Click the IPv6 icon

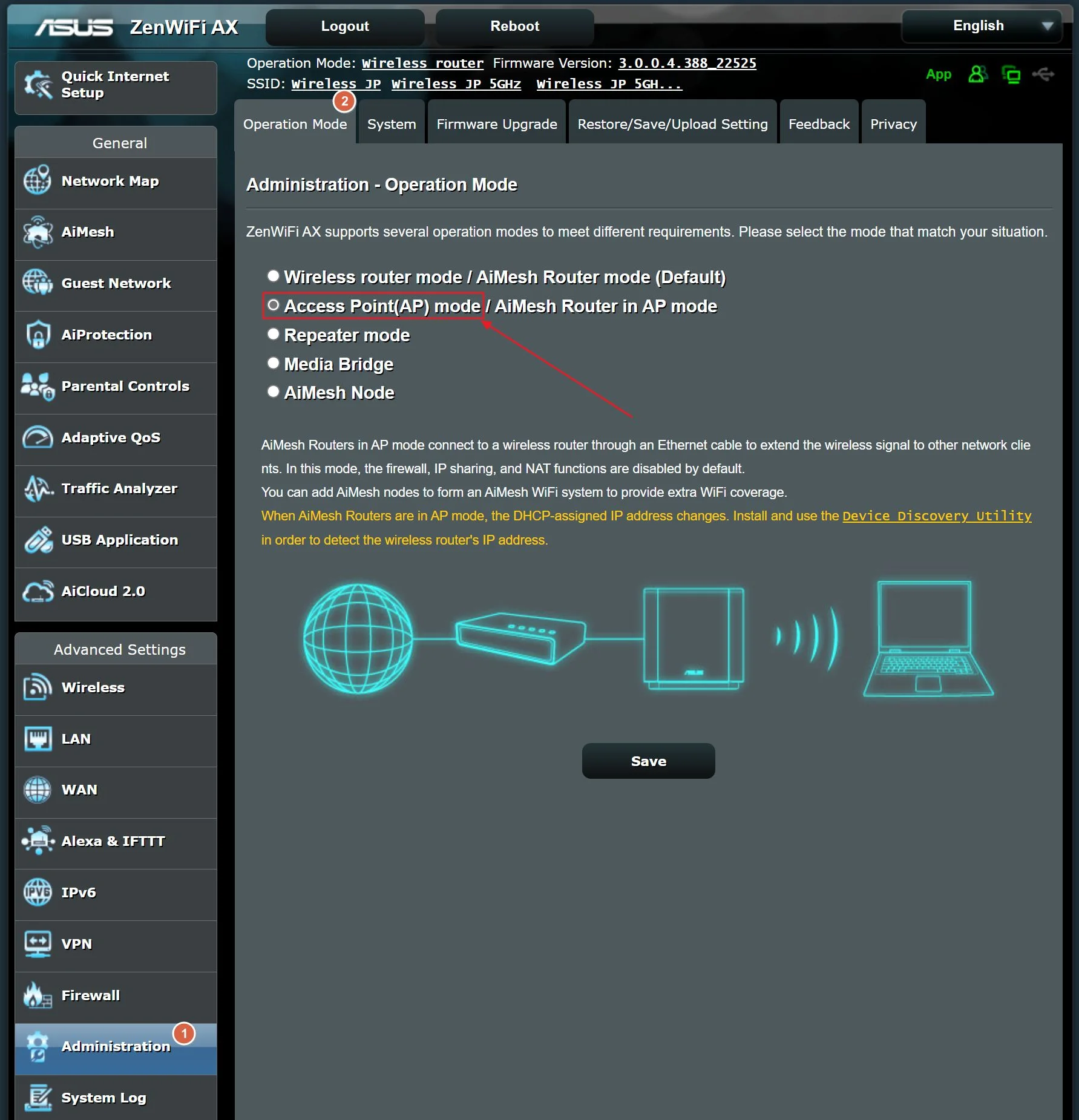coord(38,892)
